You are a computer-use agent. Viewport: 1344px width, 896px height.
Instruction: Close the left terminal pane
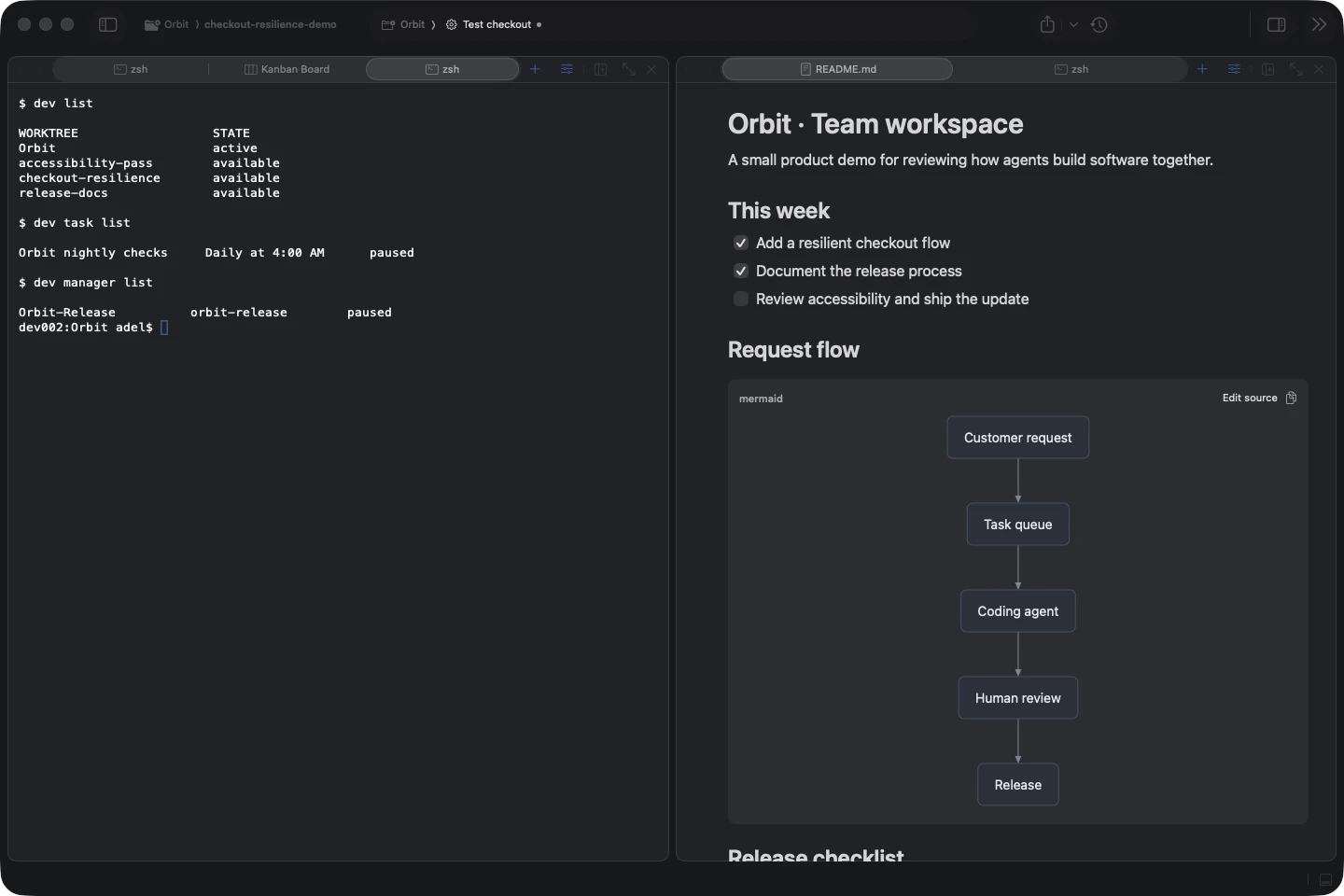[x=651, y=69]
